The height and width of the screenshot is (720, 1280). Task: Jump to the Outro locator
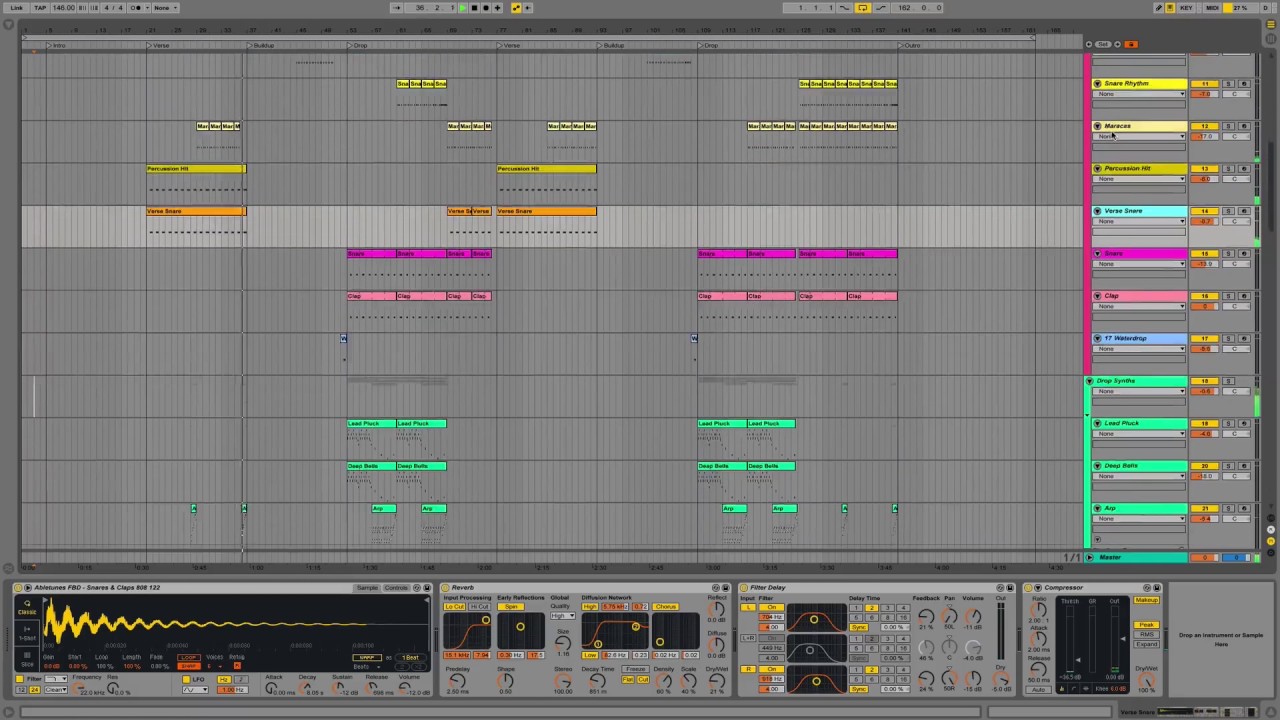910,45
